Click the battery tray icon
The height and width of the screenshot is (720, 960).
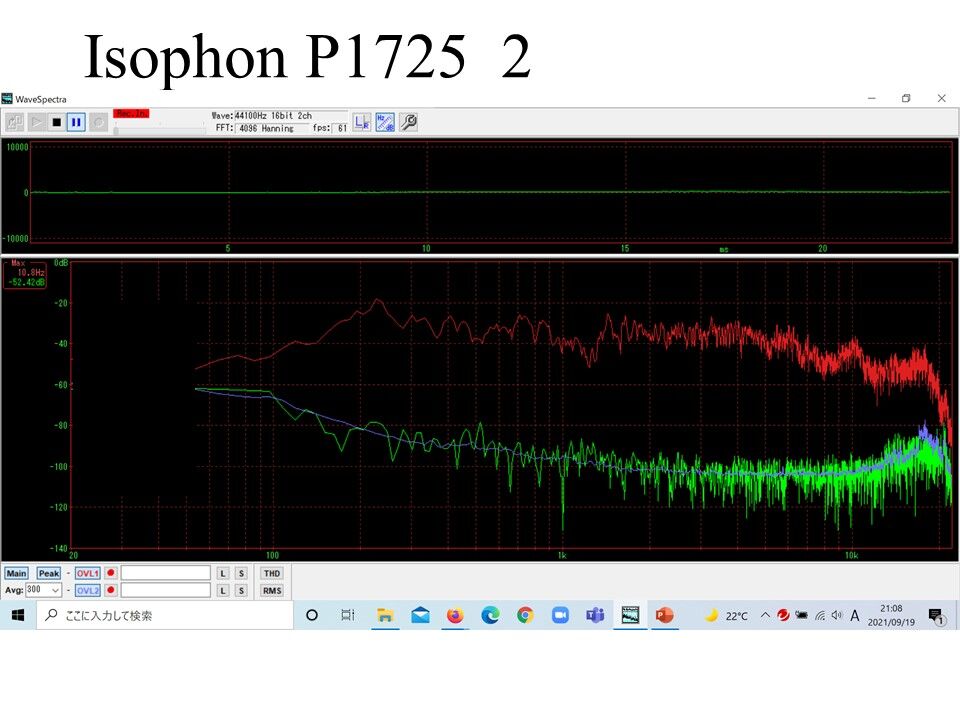pos(801,615)
